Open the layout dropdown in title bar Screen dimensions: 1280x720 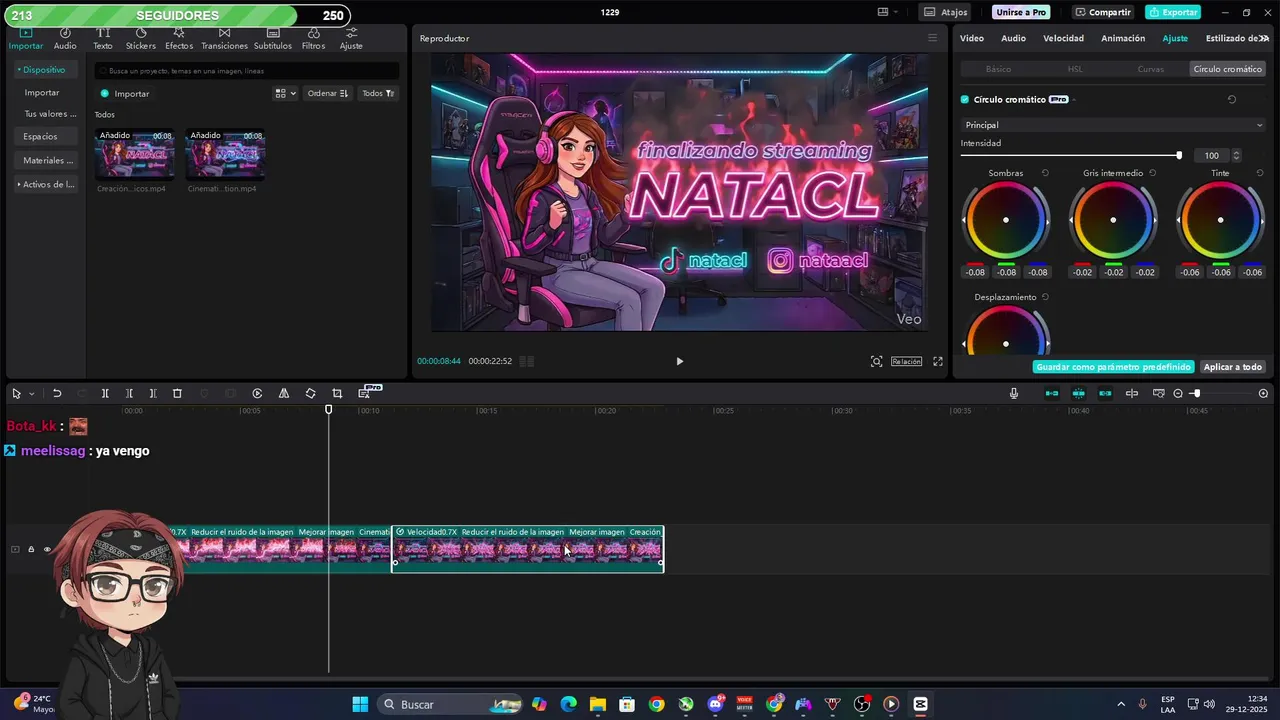tap(888, 12)
